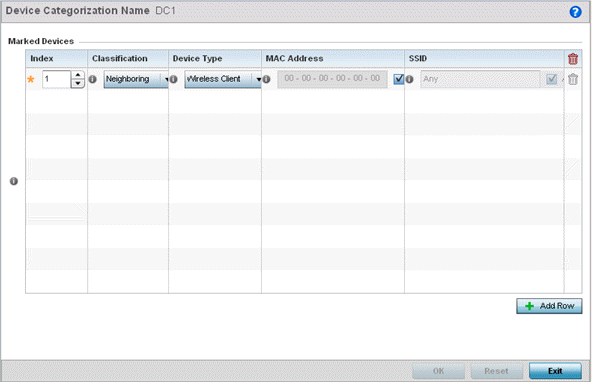This screenshot has width=592, height=382.
Task: Click info icon beside Device Type dropdown
Action: [x=173, y=79]
